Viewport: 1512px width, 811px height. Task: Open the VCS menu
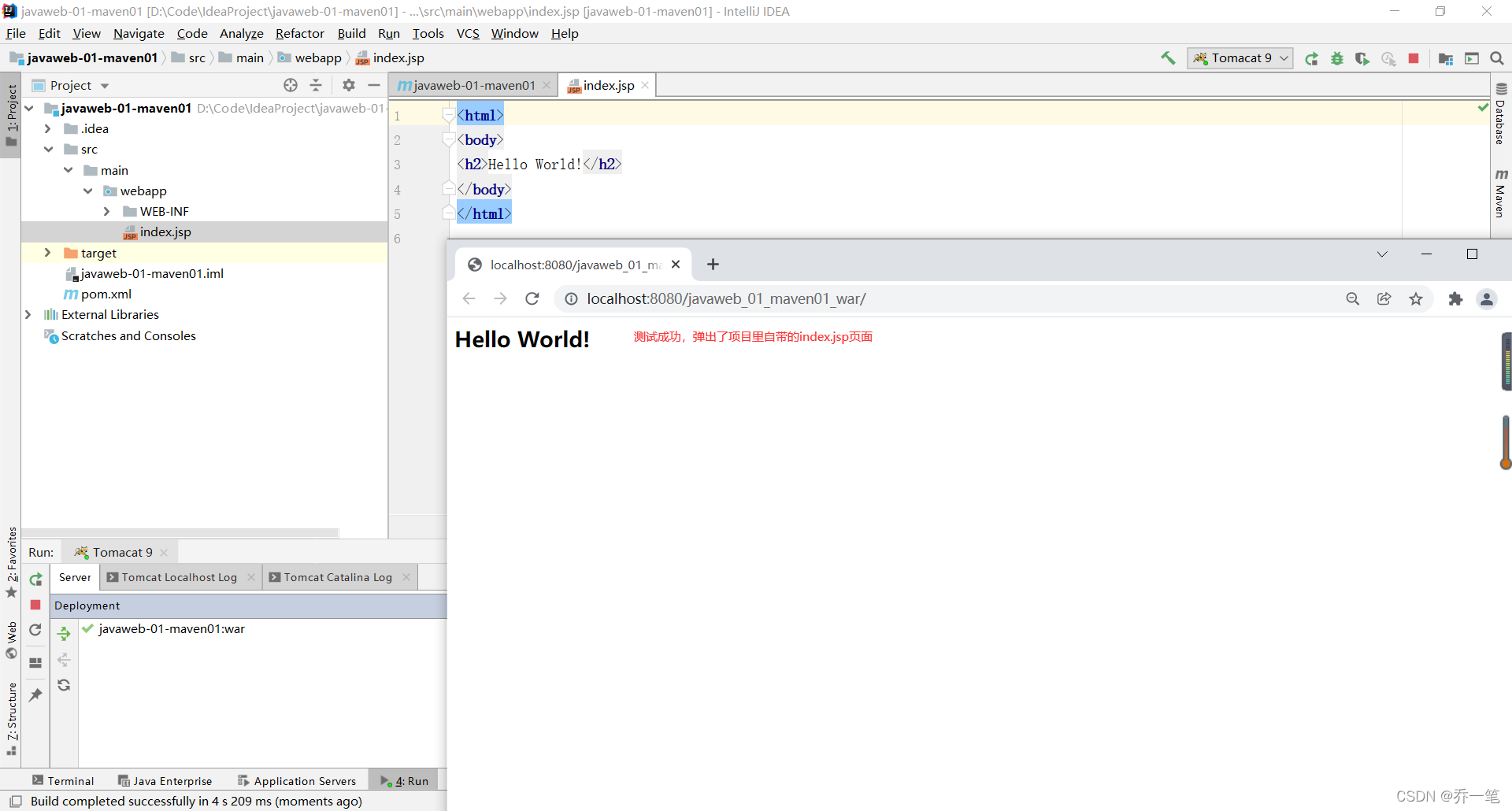(x=468, y=33)
